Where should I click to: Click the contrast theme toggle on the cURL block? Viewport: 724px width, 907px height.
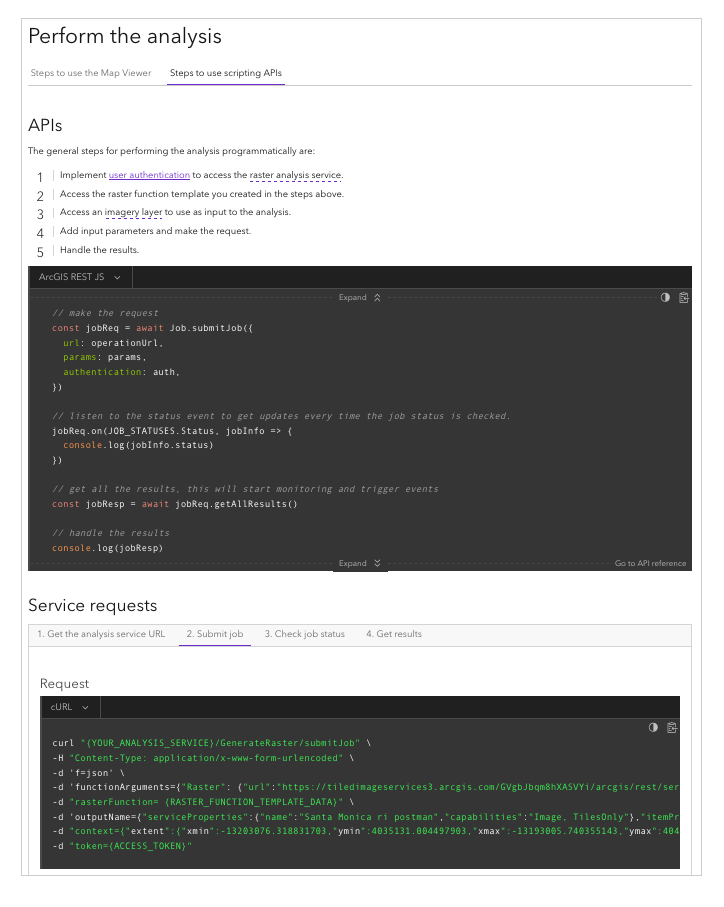[x=653, y=728]
